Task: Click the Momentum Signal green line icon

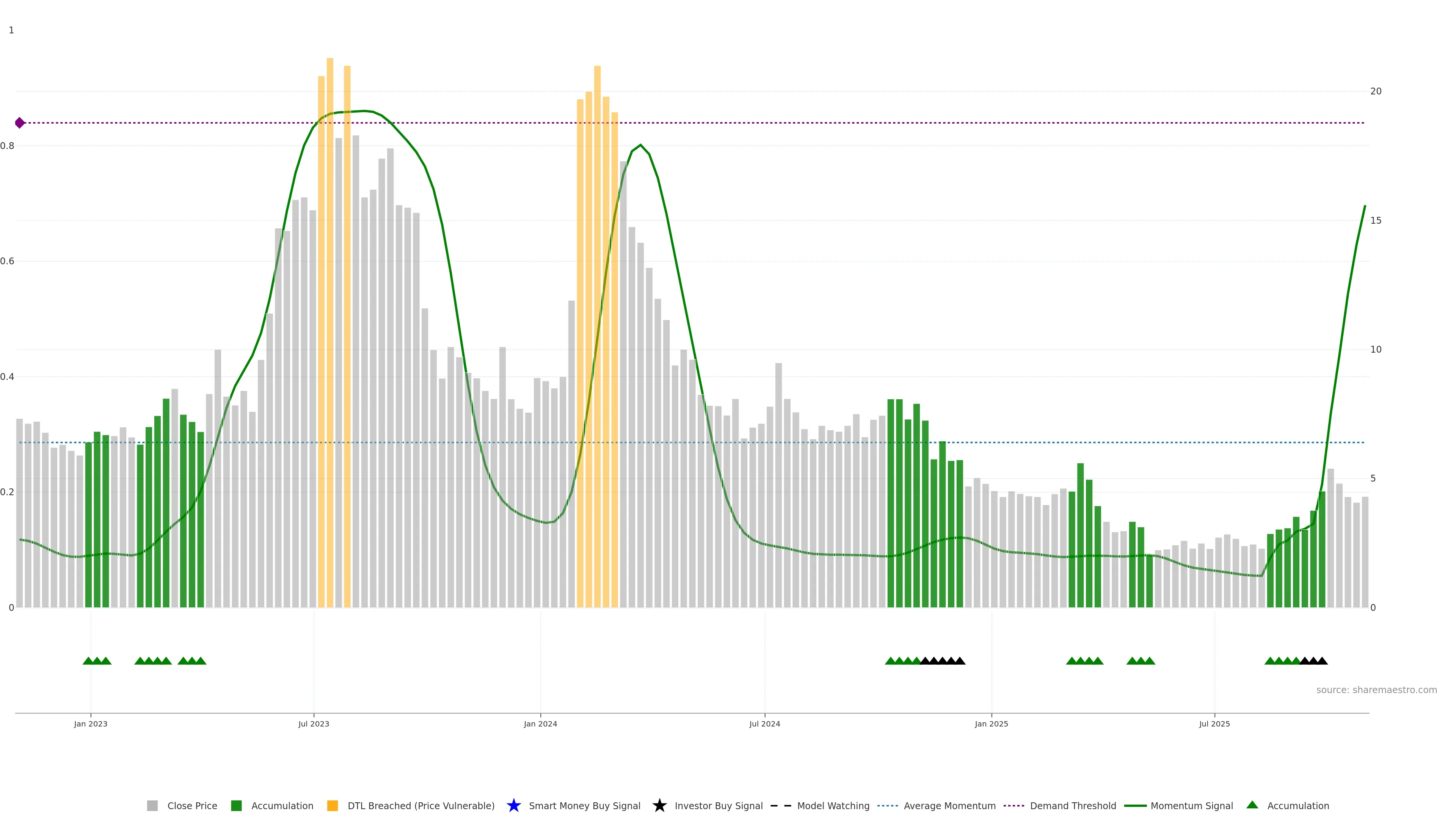Action: click(1135, 805)
